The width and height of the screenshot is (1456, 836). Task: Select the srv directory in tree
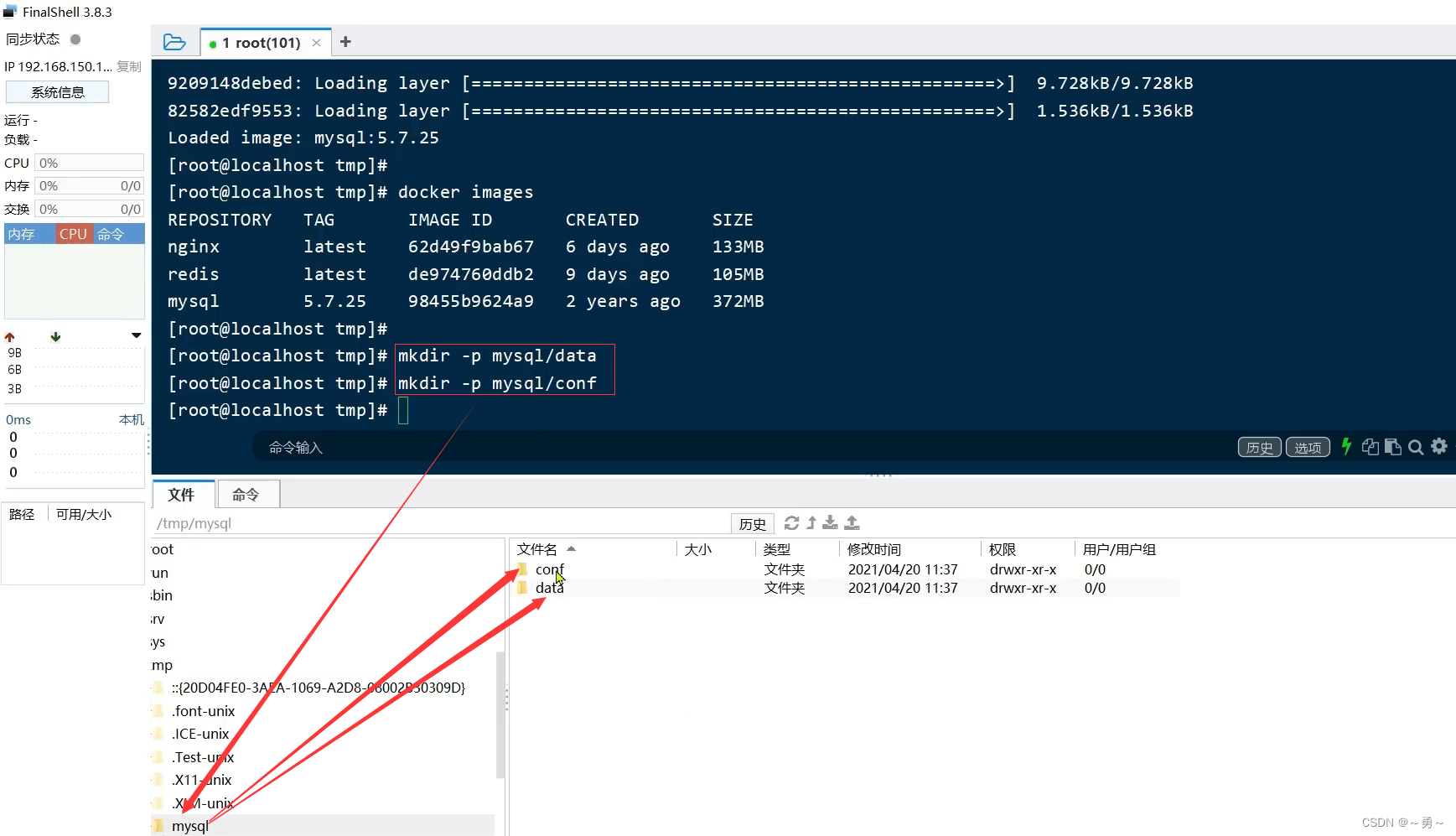click(158, 619)
